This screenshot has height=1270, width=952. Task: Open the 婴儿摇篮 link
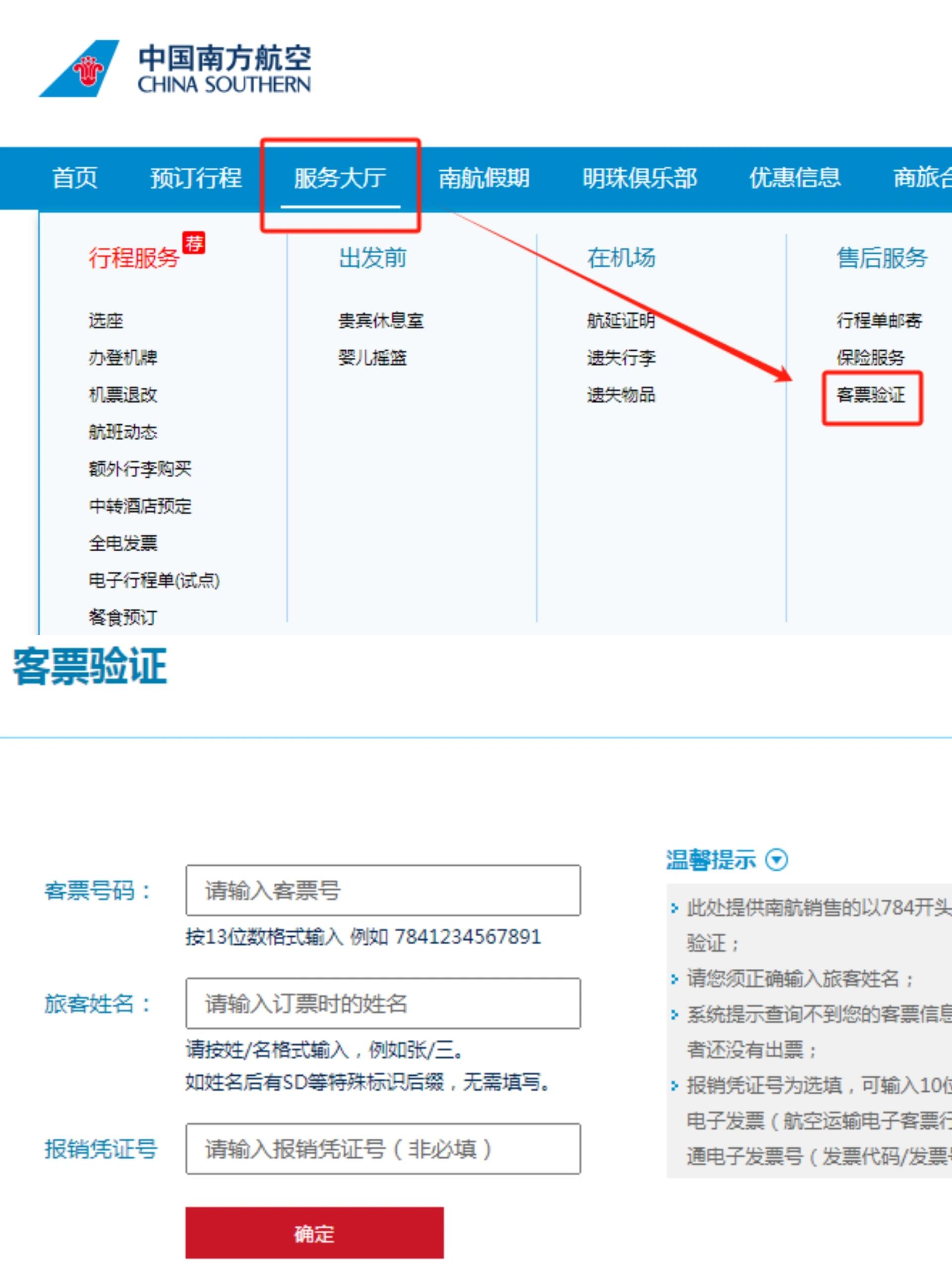point(372,358)
